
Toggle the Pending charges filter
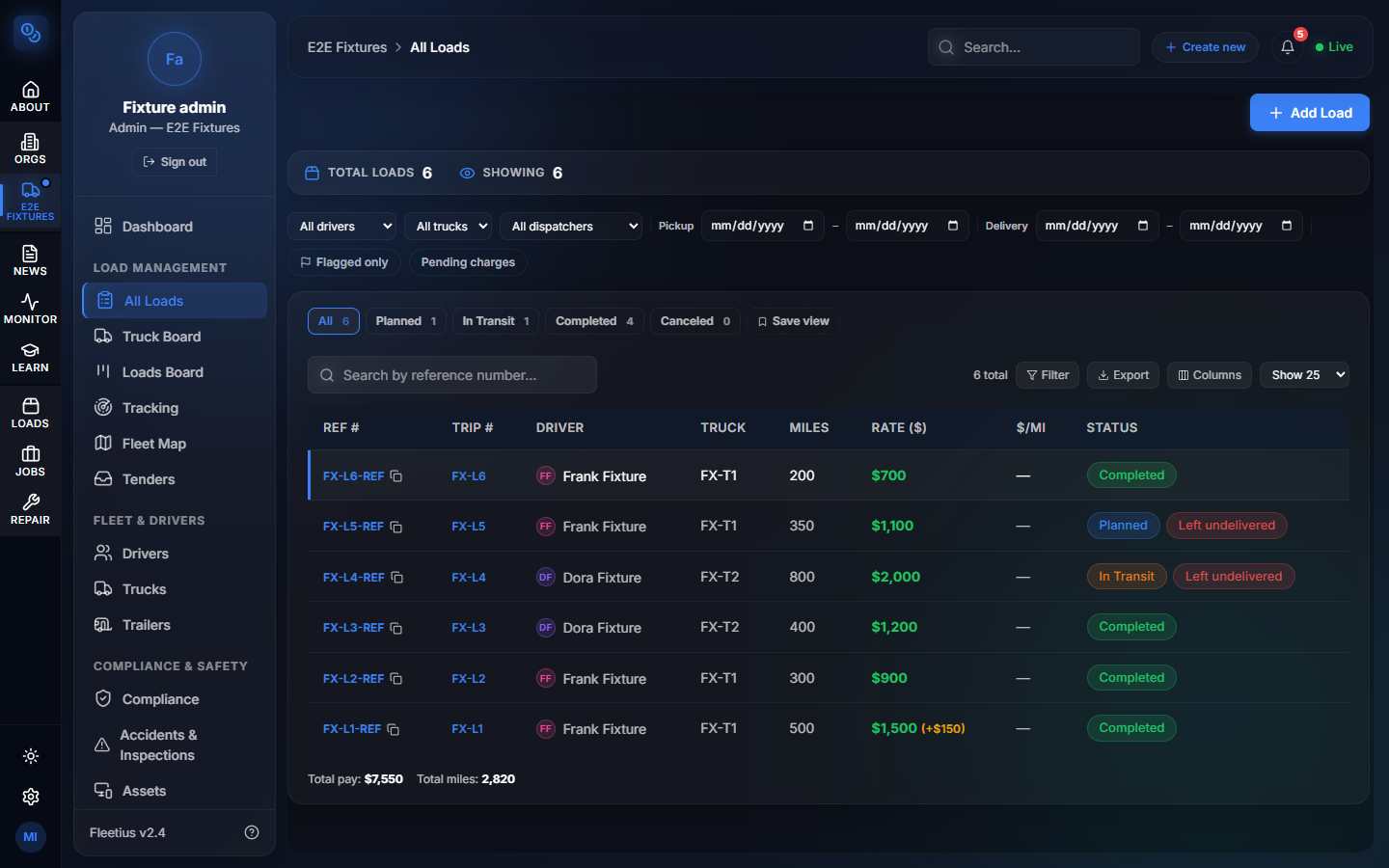[468, 262]
